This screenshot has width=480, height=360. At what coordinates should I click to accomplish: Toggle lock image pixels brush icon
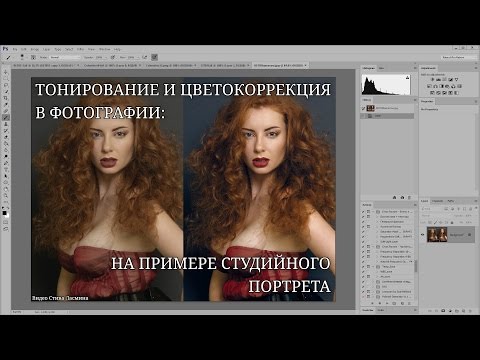(x=436, y=222)
